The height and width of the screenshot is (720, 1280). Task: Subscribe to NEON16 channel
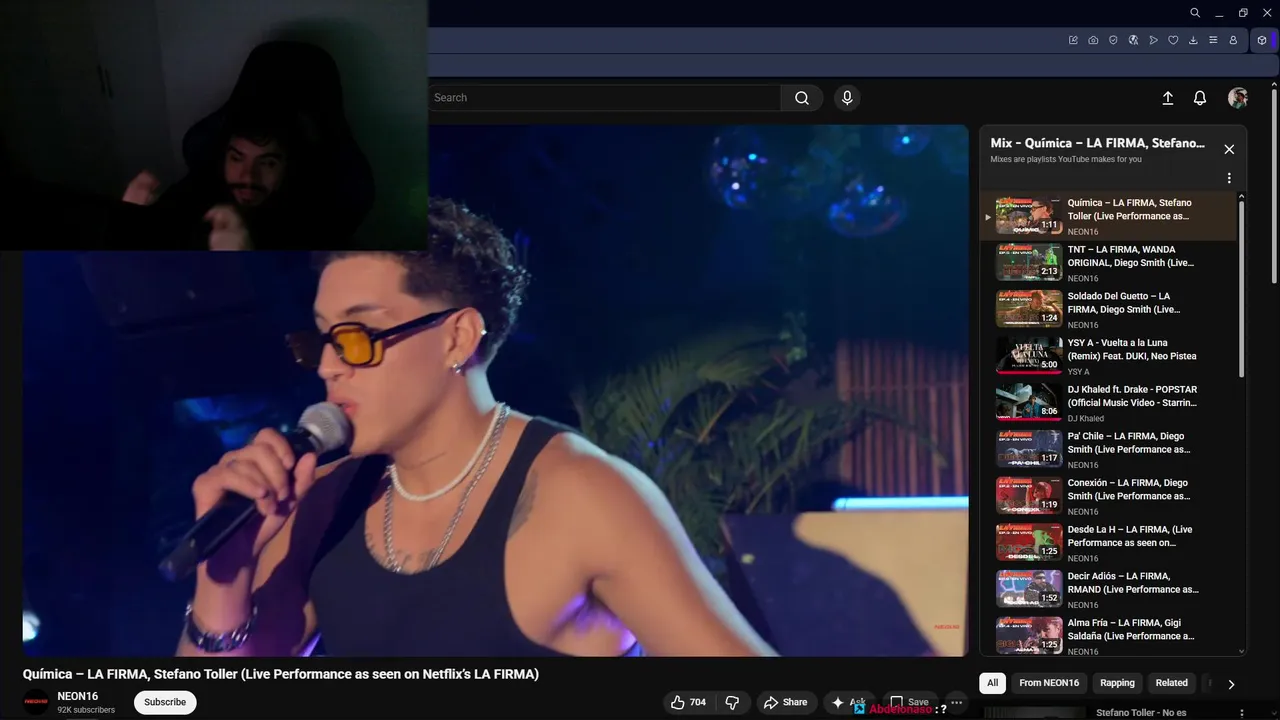(x=165, y=702)
